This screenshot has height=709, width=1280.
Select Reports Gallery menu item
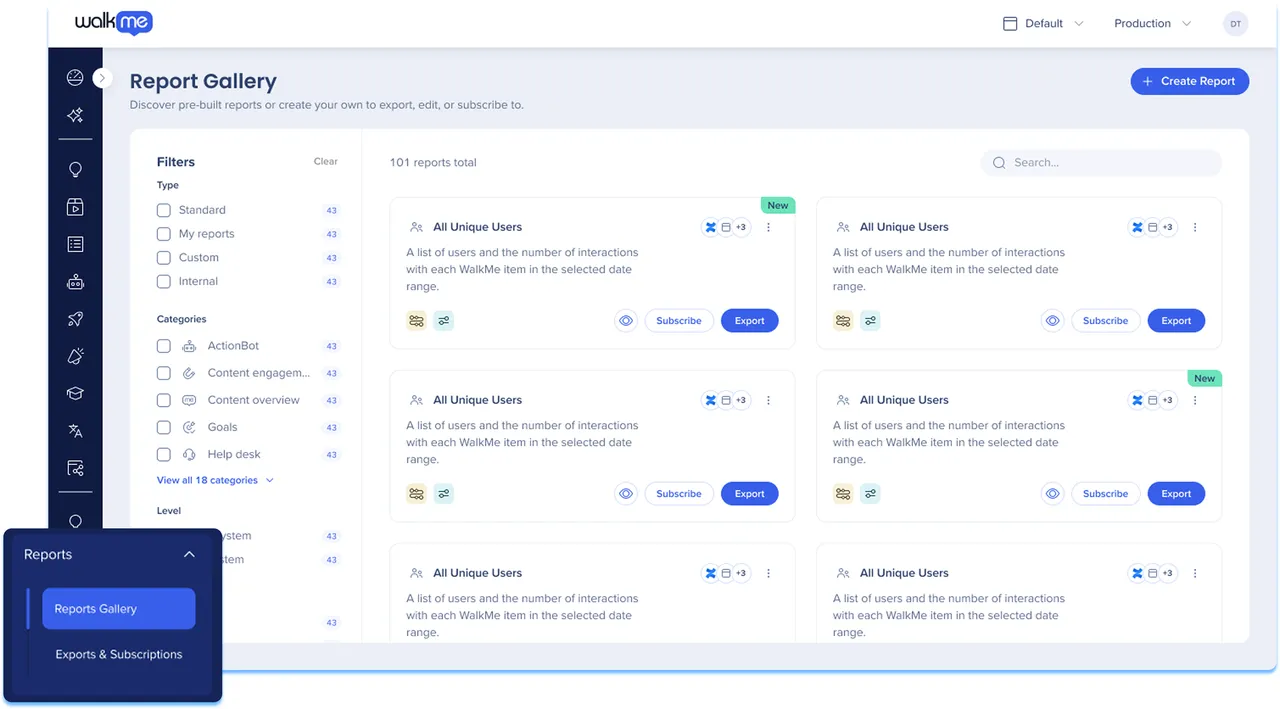click(x=118, y=609)
